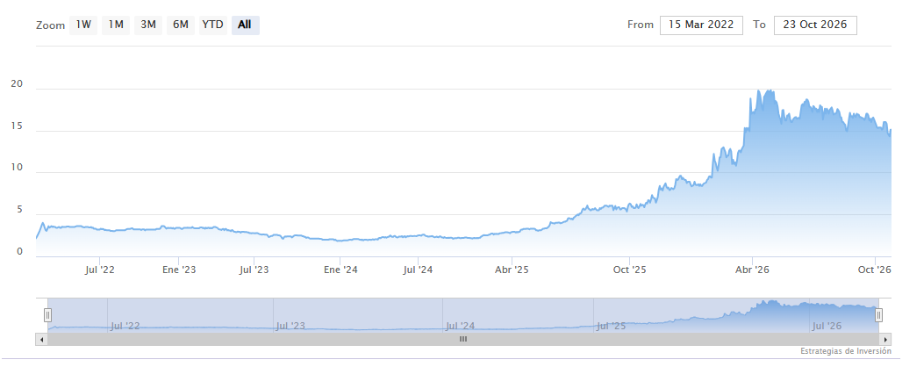Select the 1M zoom range
Image resolution: width=901 pixels, height=367 pixels.
116,25
